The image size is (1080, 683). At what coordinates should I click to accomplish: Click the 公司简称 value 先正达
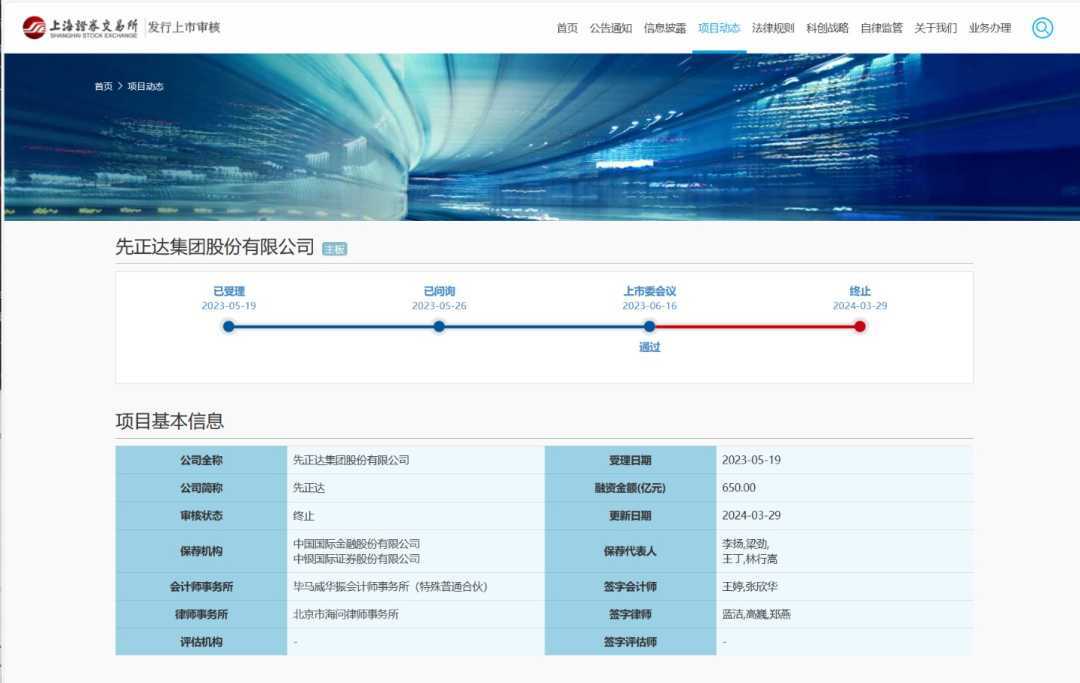(x=309, y=487)
